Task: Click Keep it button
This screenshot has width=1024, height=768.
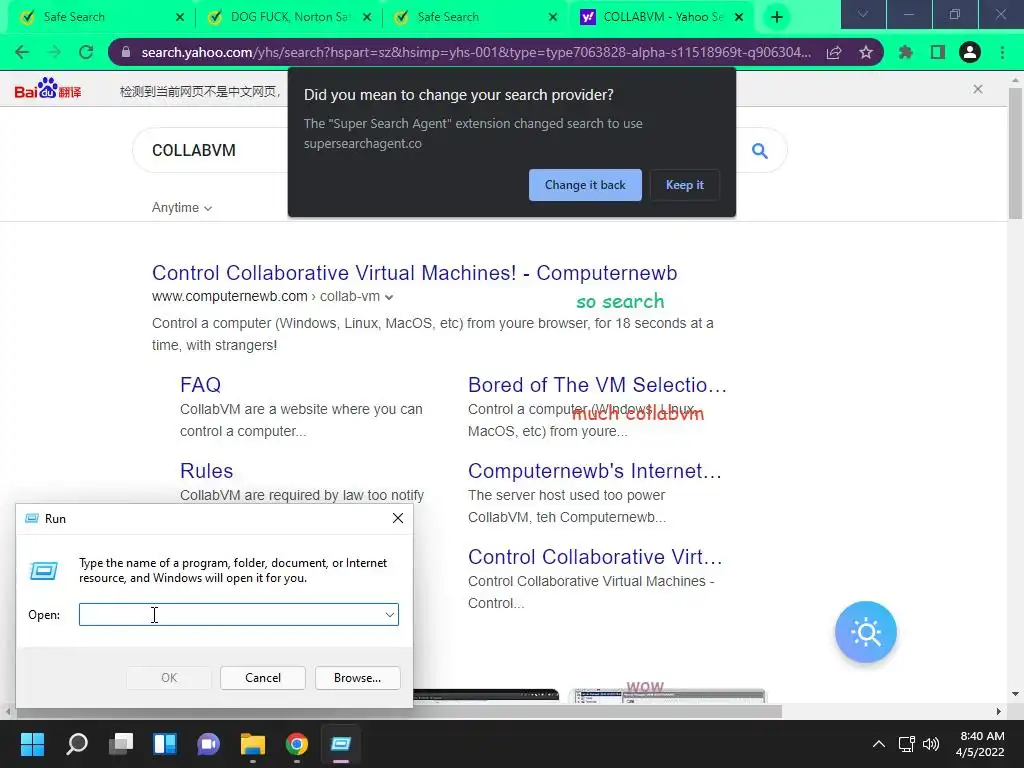Action: click(684, 185)
